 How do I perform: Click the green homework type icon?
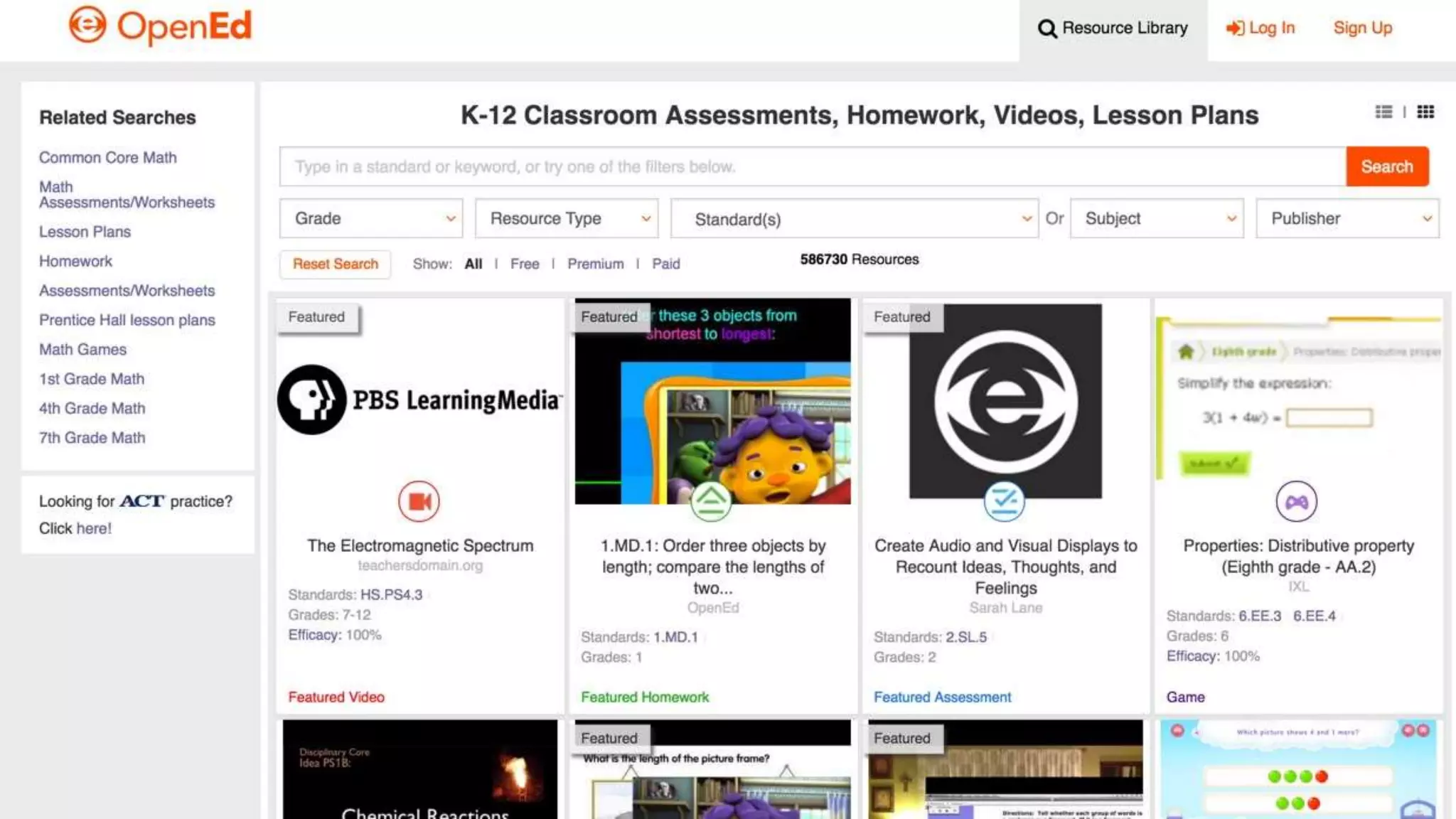[x=710, y=501]
